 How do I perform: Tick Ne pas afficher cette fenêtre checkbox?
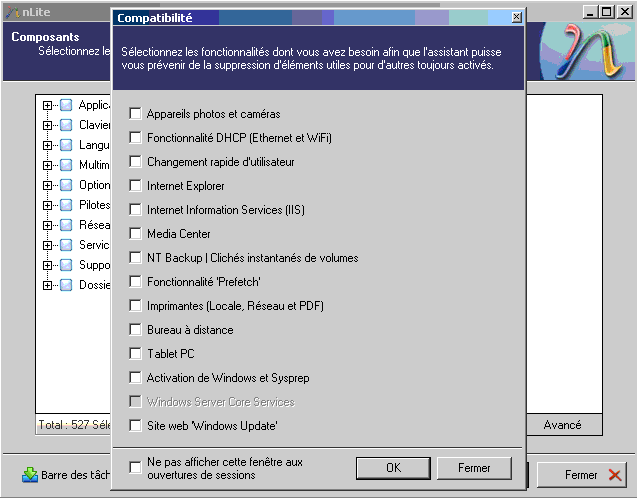[135, 467]
